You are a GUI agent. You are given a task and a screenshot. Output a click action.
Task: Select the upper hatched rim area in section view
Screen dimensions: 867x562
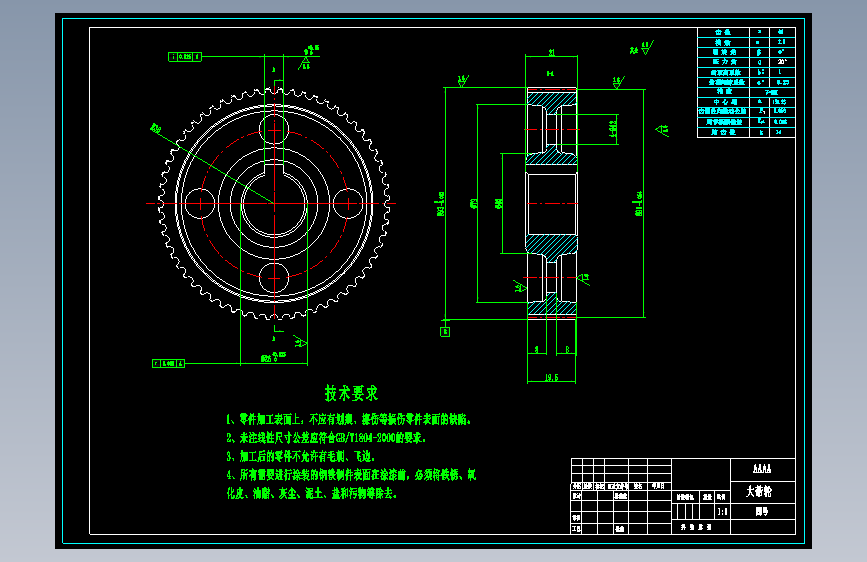click(x=551, y=101)
